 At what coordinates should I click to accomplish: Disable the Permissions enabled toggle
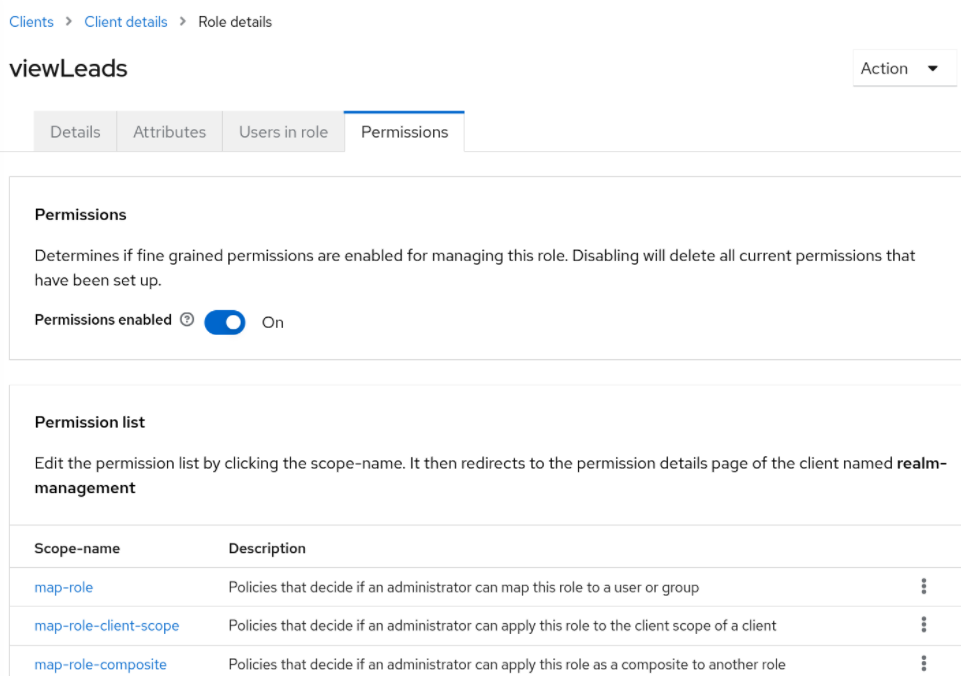224,322
